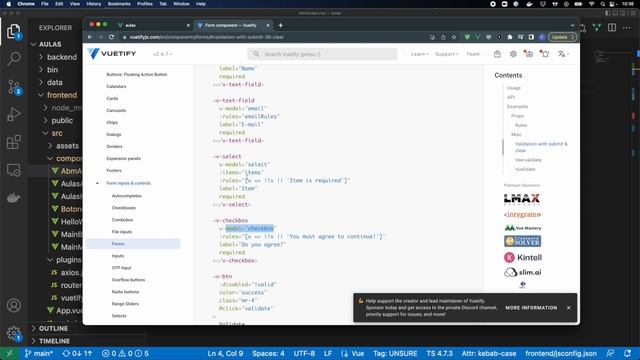
Task: Jump to Vuelidate in Contents
Action: tap(525, 169)
